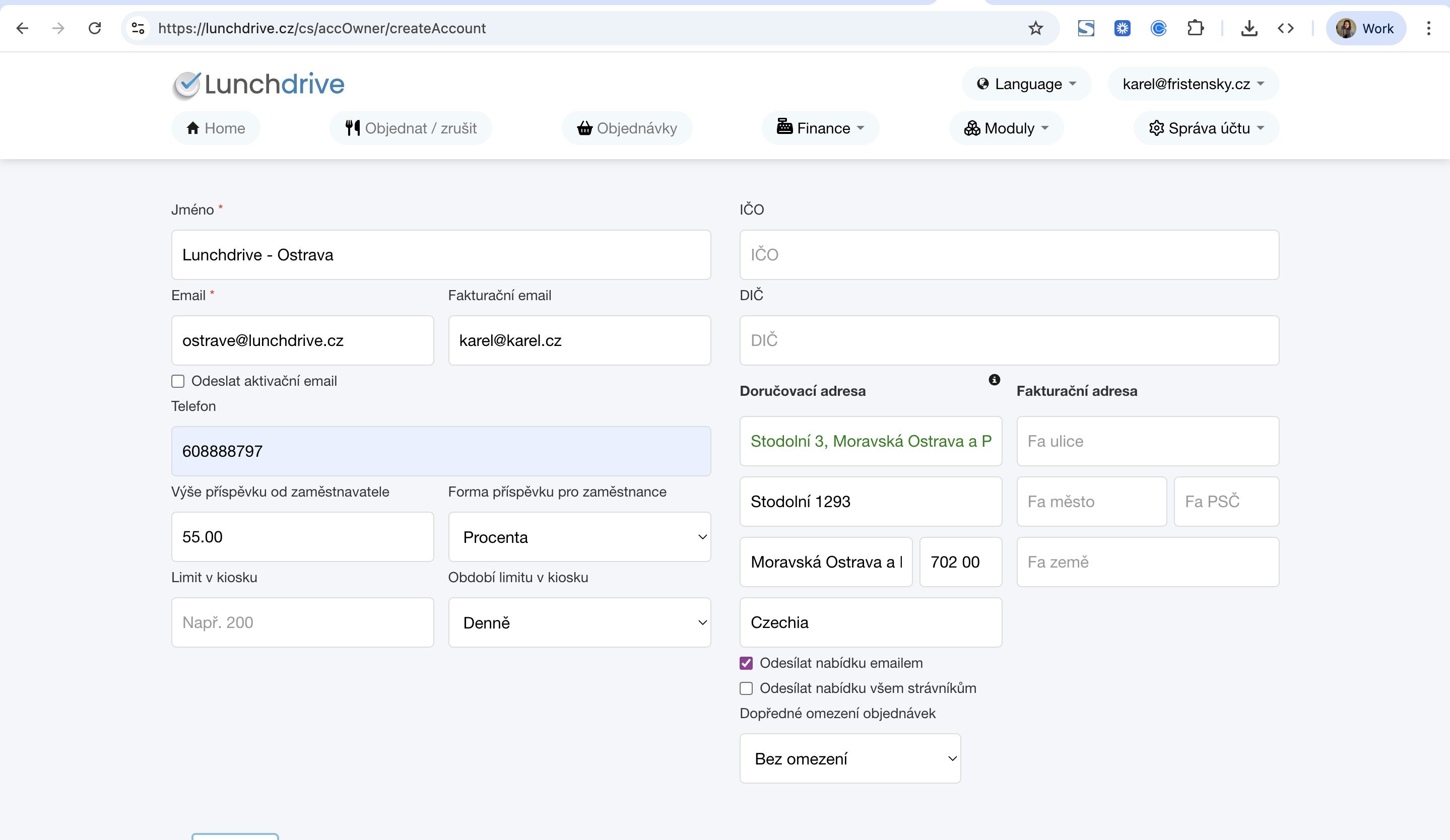The width and height of the screenshot is (1450, 840).
Task: Enable Odeslat aktivační email checkbox
Action: (178, 381)
